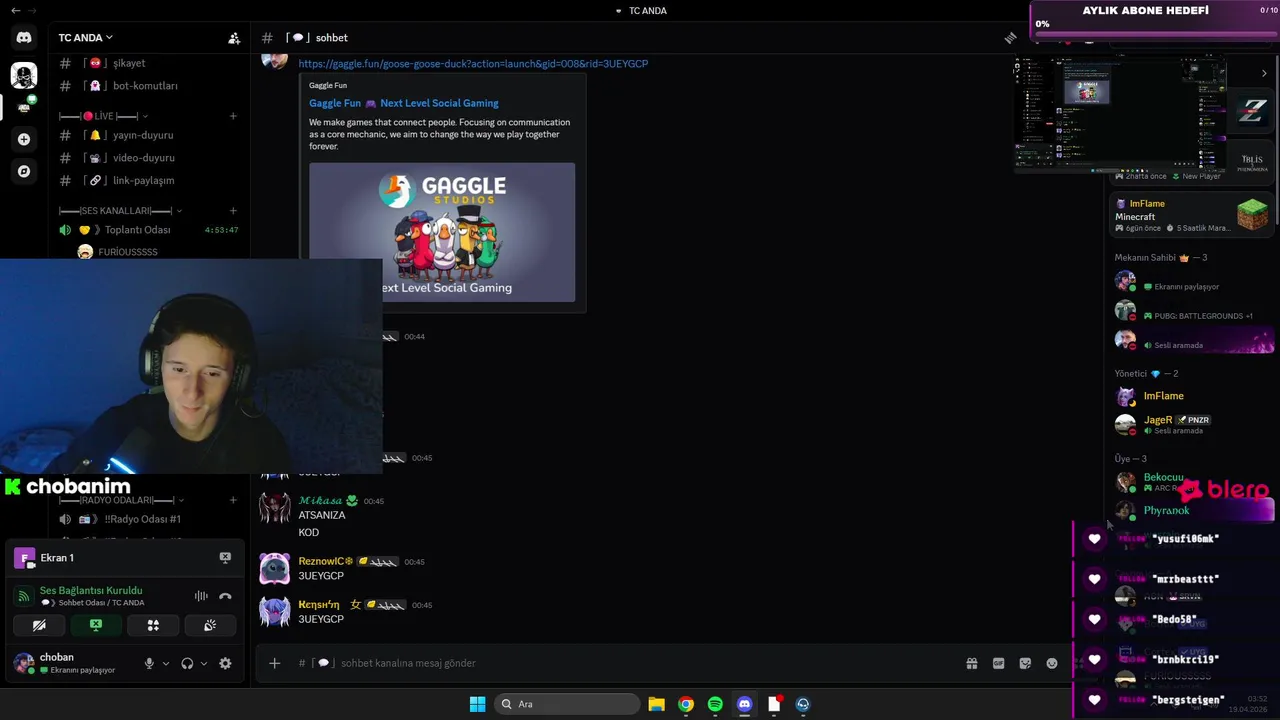Click the Mikasa avatar
The width and height of the screenshot is (1280, 720).
274,509
